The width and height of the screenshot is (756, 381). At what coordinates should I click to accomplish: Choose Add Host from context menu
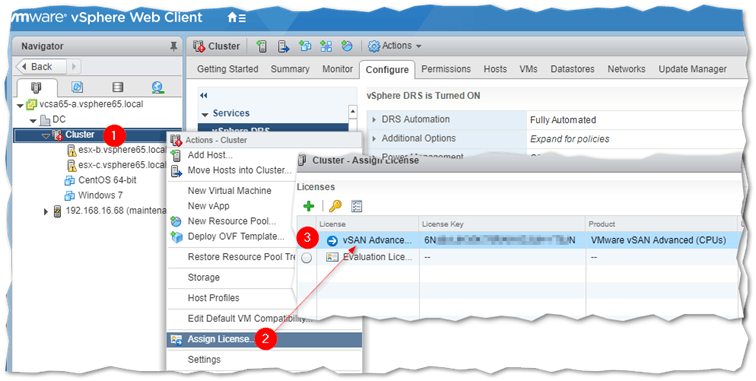(x=210, y=155)
